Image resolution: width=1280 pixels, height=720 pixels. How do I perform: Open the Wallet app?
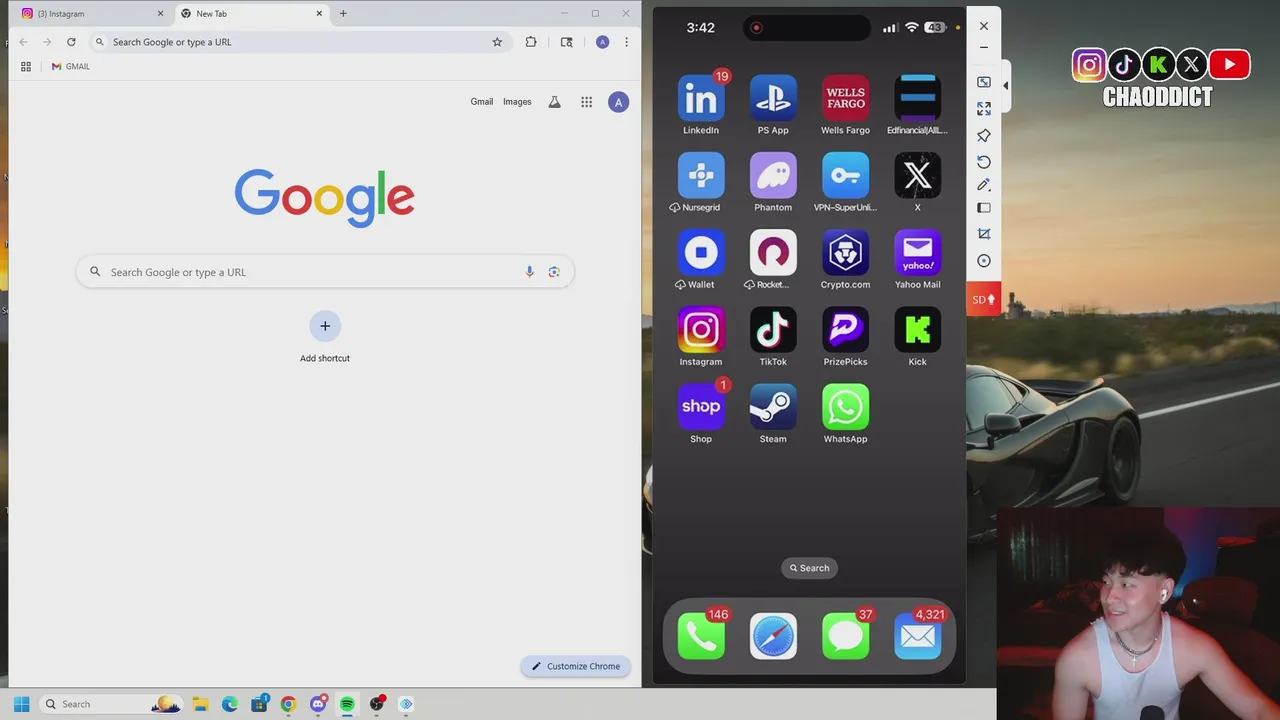pos(701,253)
